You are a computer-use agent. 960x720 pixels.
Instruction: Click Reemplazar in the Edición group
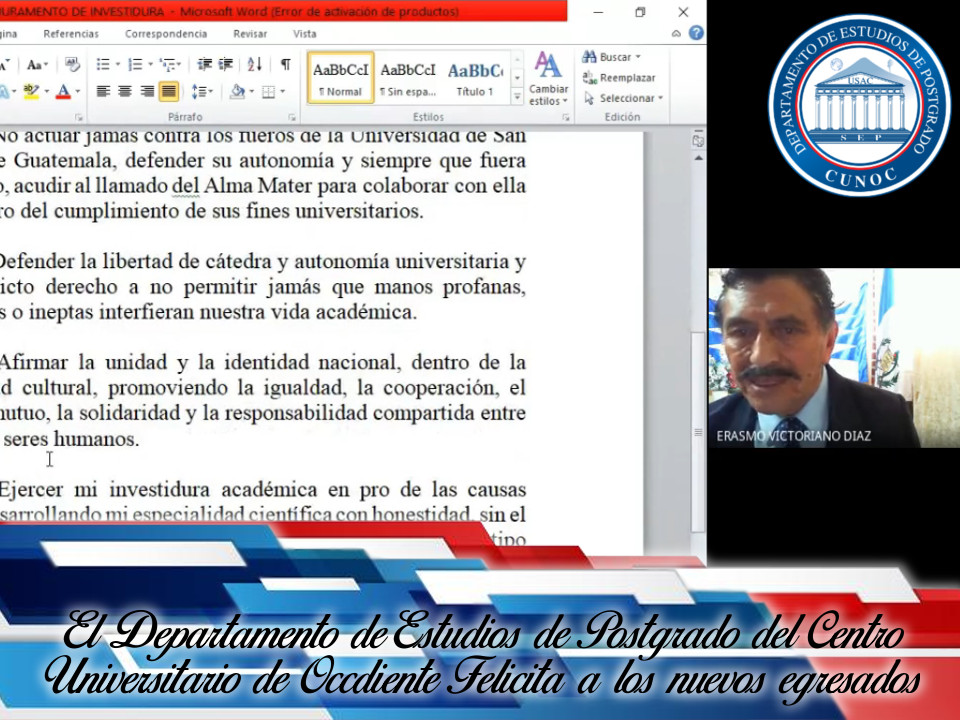(619, 78)
